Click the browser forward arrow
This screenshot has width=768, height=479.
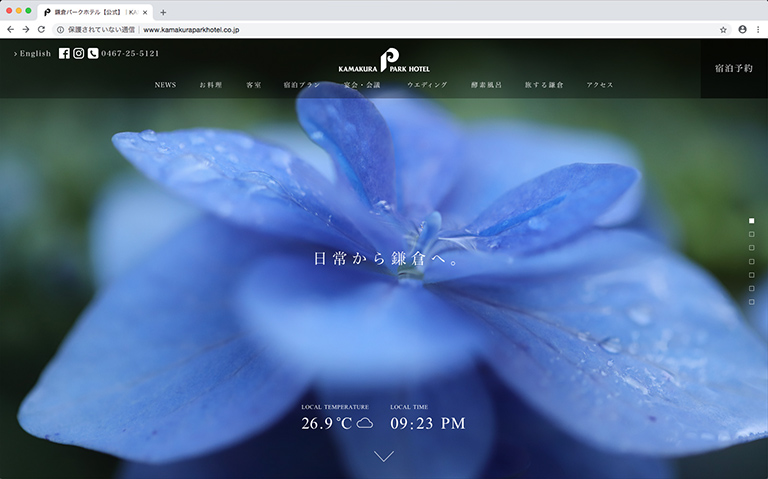[x=26, y=29]
